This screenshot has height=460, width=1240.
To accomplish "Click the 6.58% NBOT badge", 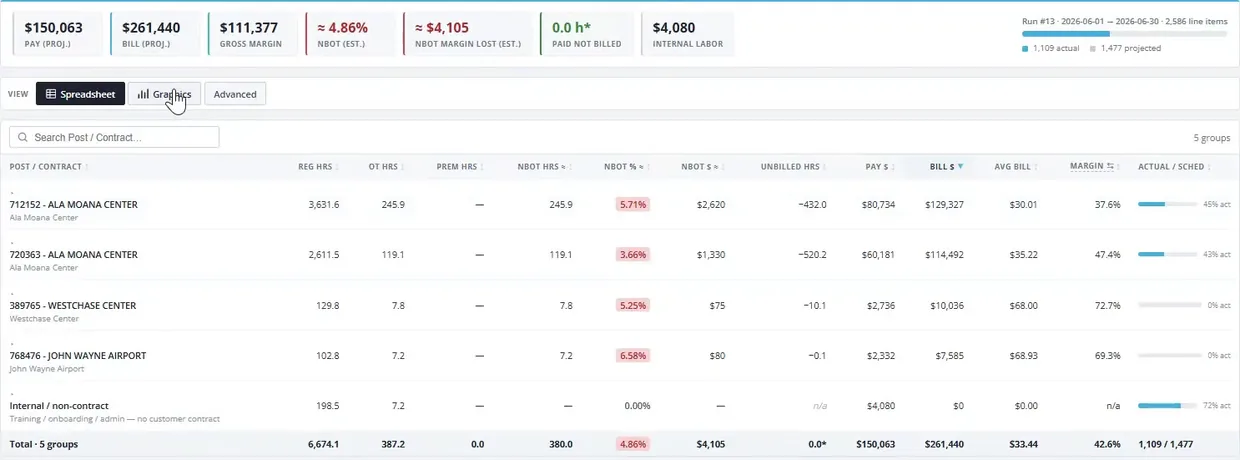I will coord(633,355).
